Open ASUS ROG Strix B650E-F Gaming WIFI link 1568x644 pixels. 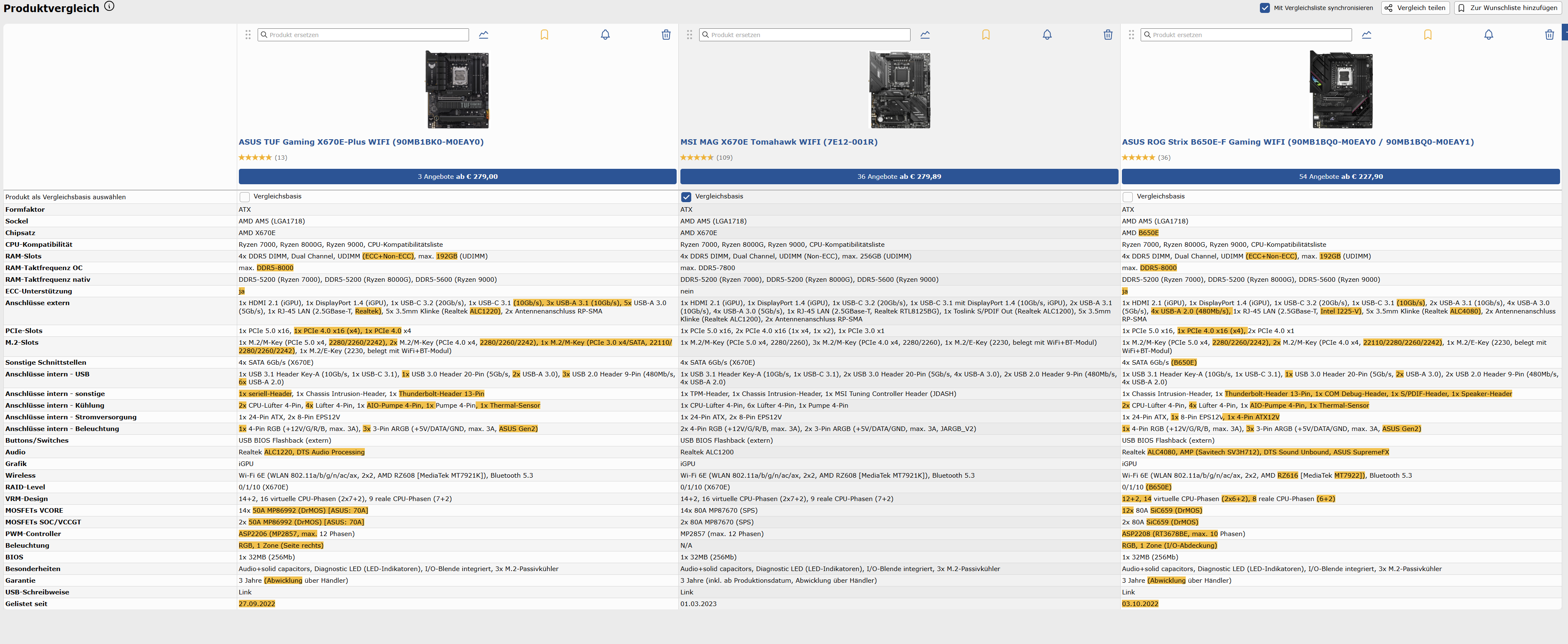(x=1298, y=142)
